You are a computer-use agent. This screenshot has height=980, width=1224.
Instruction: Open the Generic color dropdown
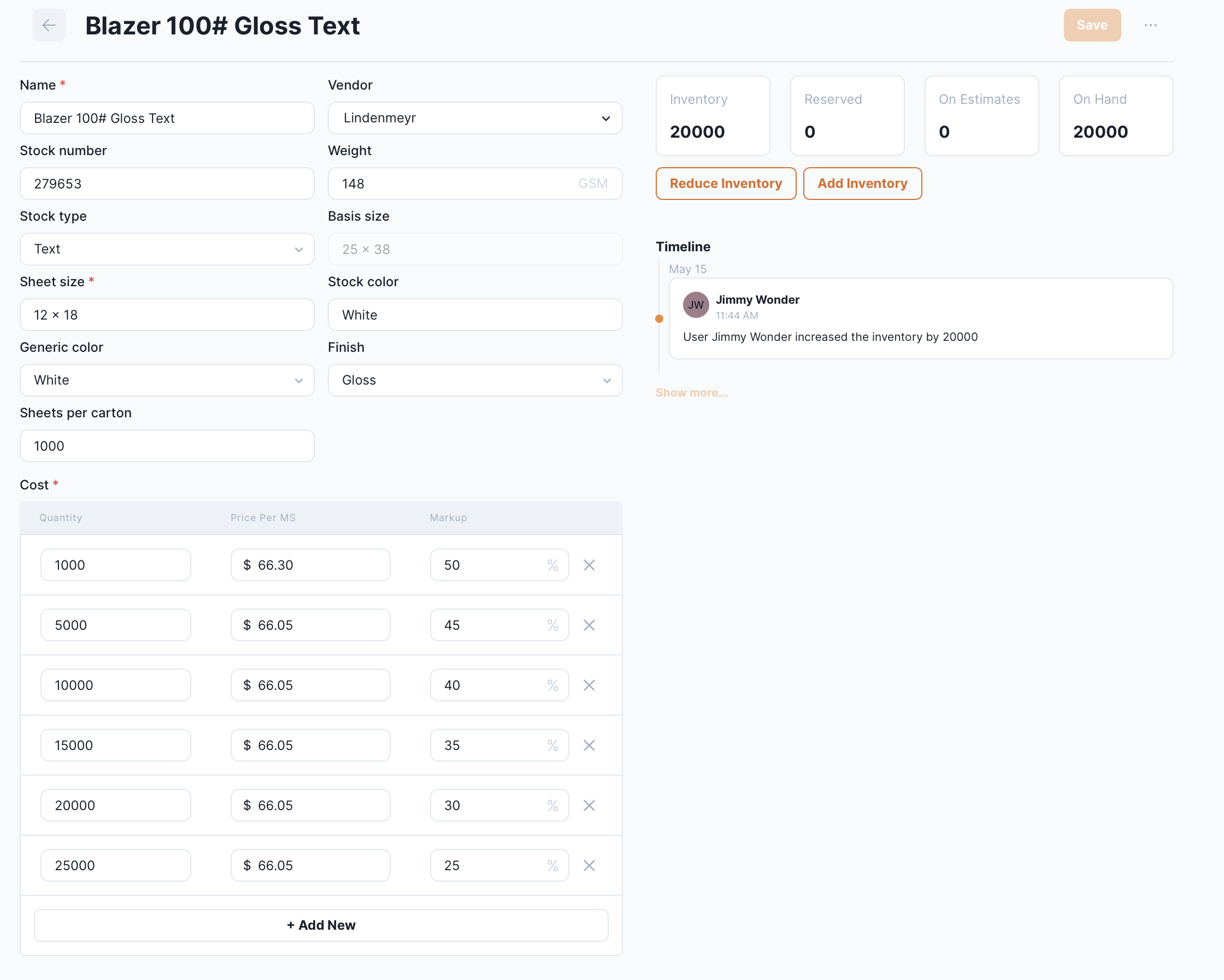click(167, 380)
